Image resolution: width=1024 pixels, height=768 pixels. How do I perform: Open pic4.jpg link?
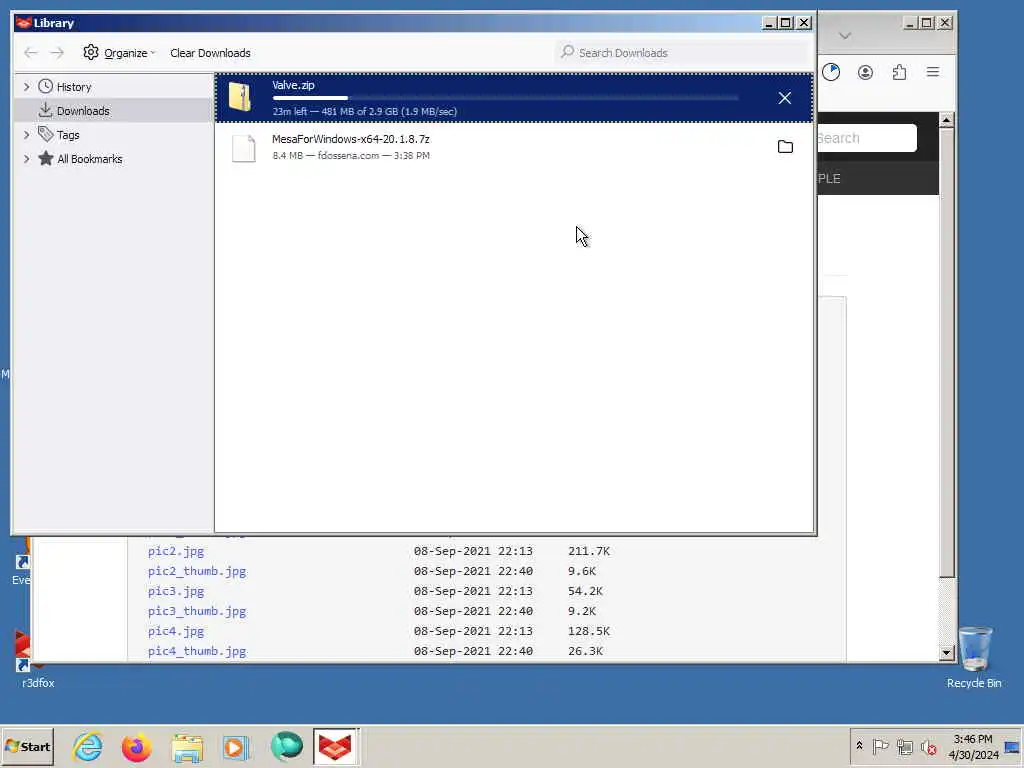176,631
